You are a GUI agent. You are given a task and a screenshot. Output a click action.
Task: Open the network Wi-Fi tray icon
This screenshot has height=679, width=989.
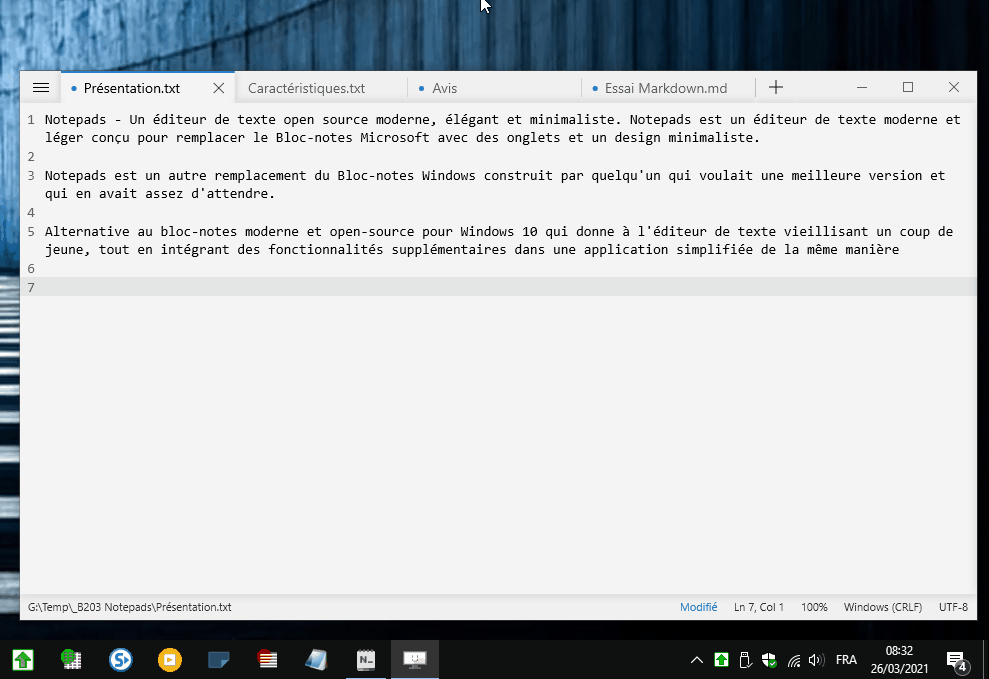(793, 660)
